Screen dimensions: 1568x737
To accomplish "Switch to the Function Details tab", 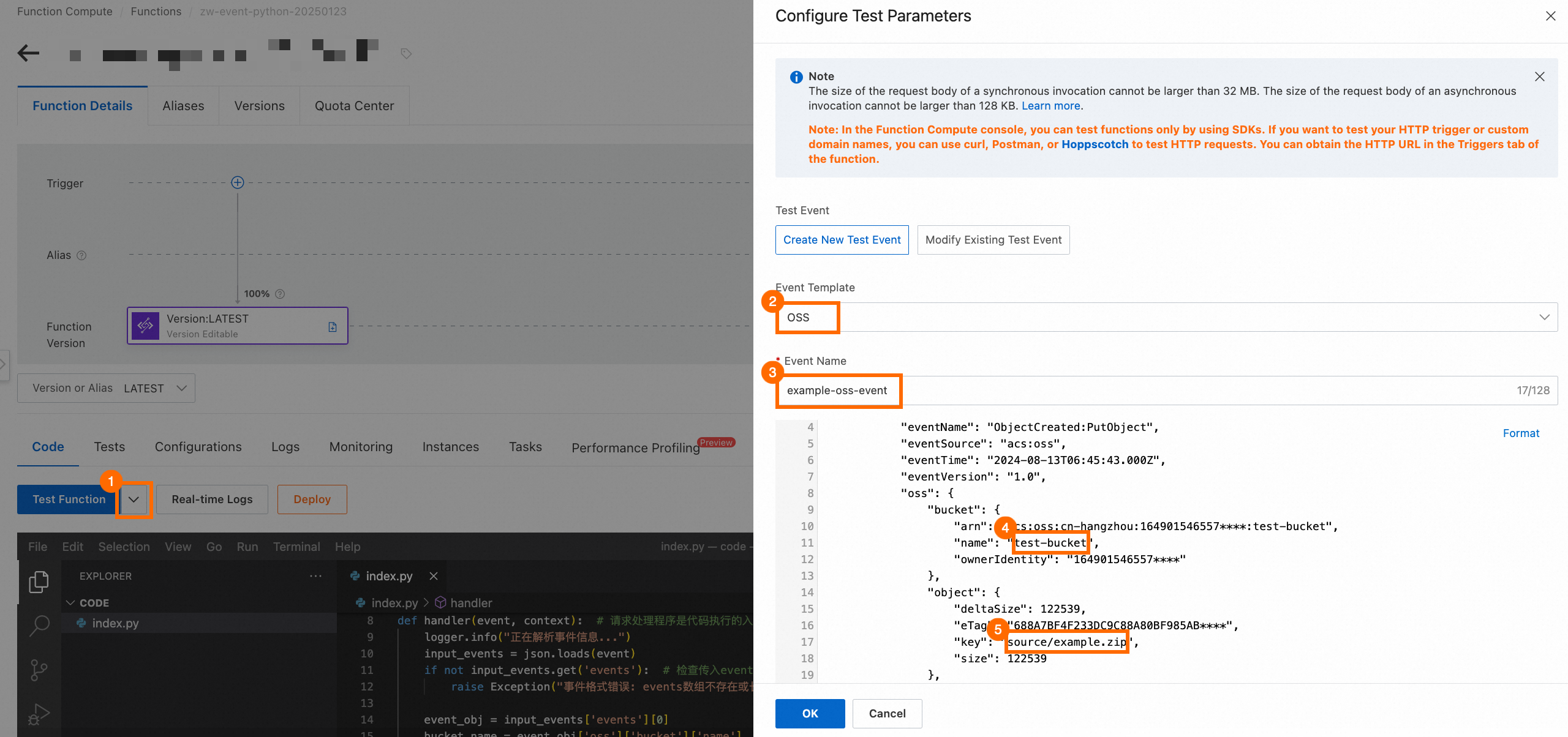I will click(x=83, y=106).
